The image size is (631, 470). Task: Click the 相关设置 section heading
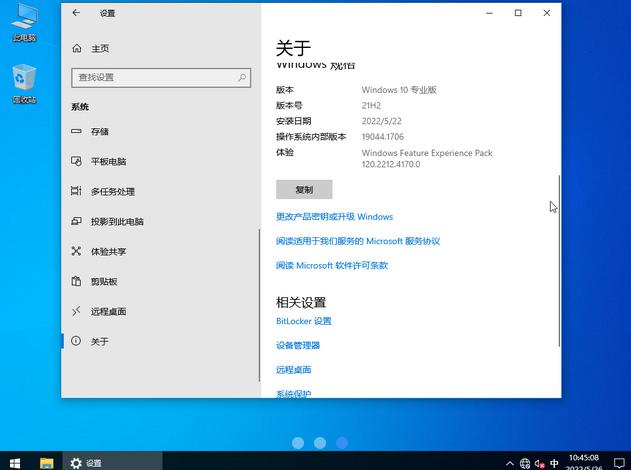[x=301, y=302]
